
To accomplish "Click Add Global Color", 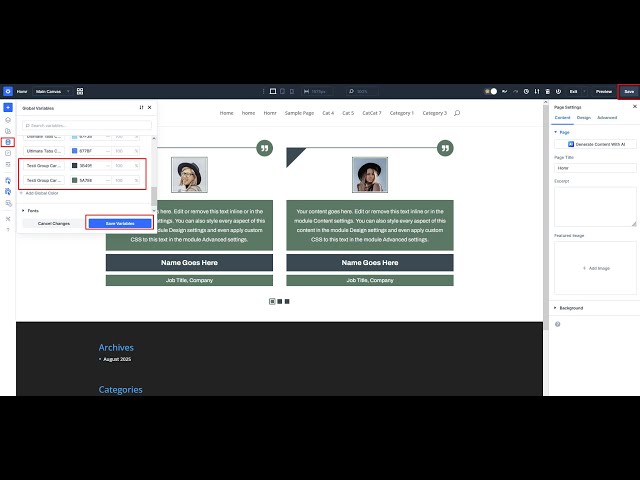I will pos(40,193).
